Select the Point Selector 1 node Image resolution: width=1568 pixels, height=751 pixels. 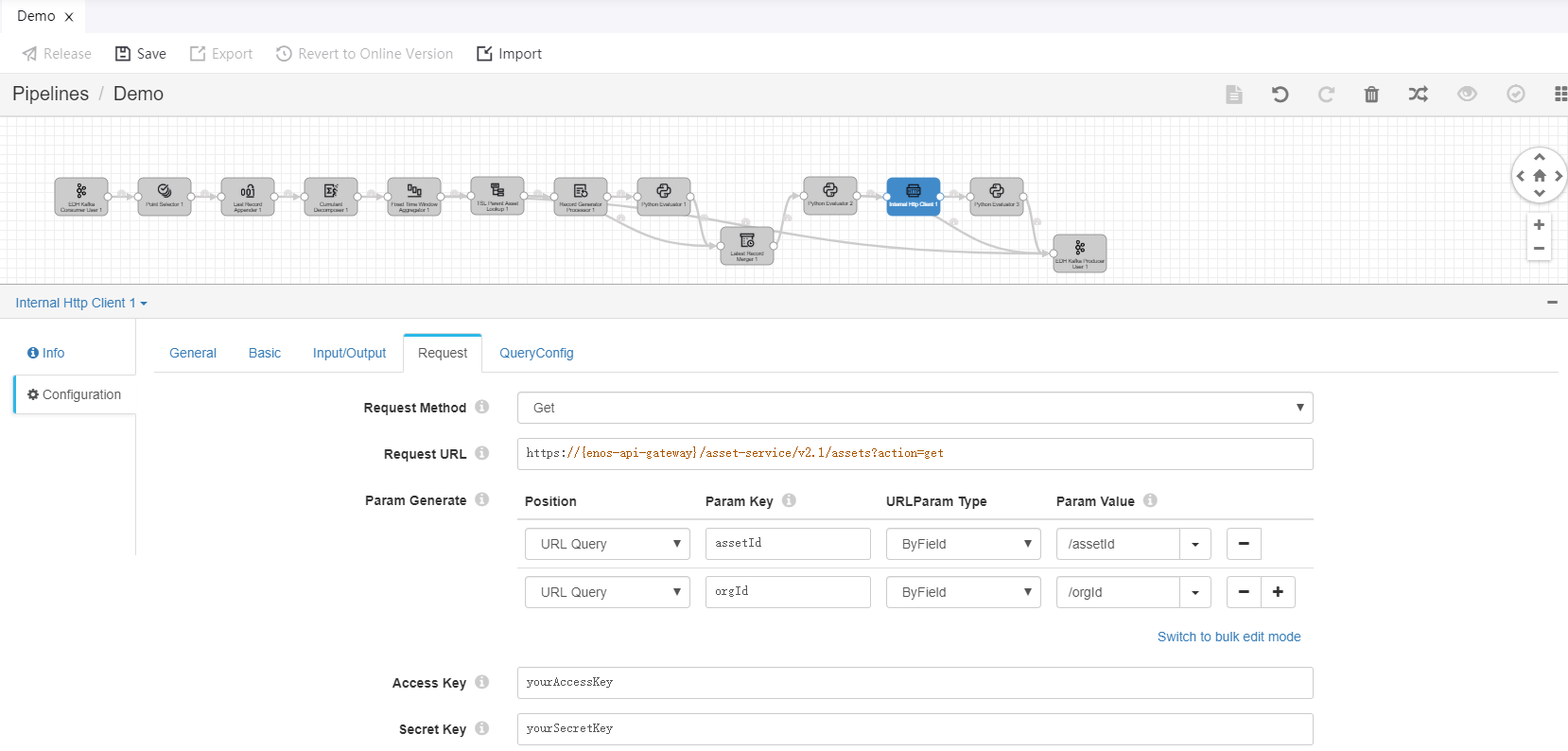[x=165, y=197]
